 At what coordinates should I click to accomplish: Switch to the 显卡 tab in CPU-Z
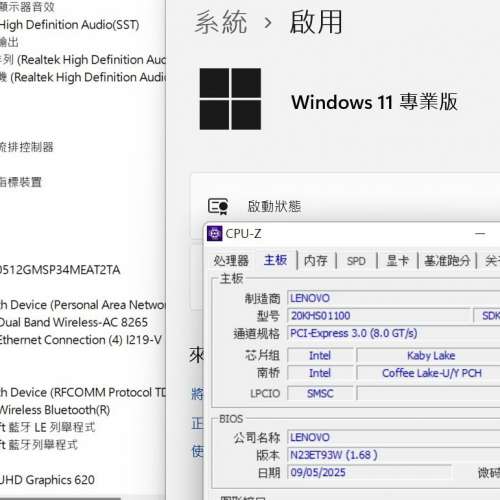[x=397, y=261]
